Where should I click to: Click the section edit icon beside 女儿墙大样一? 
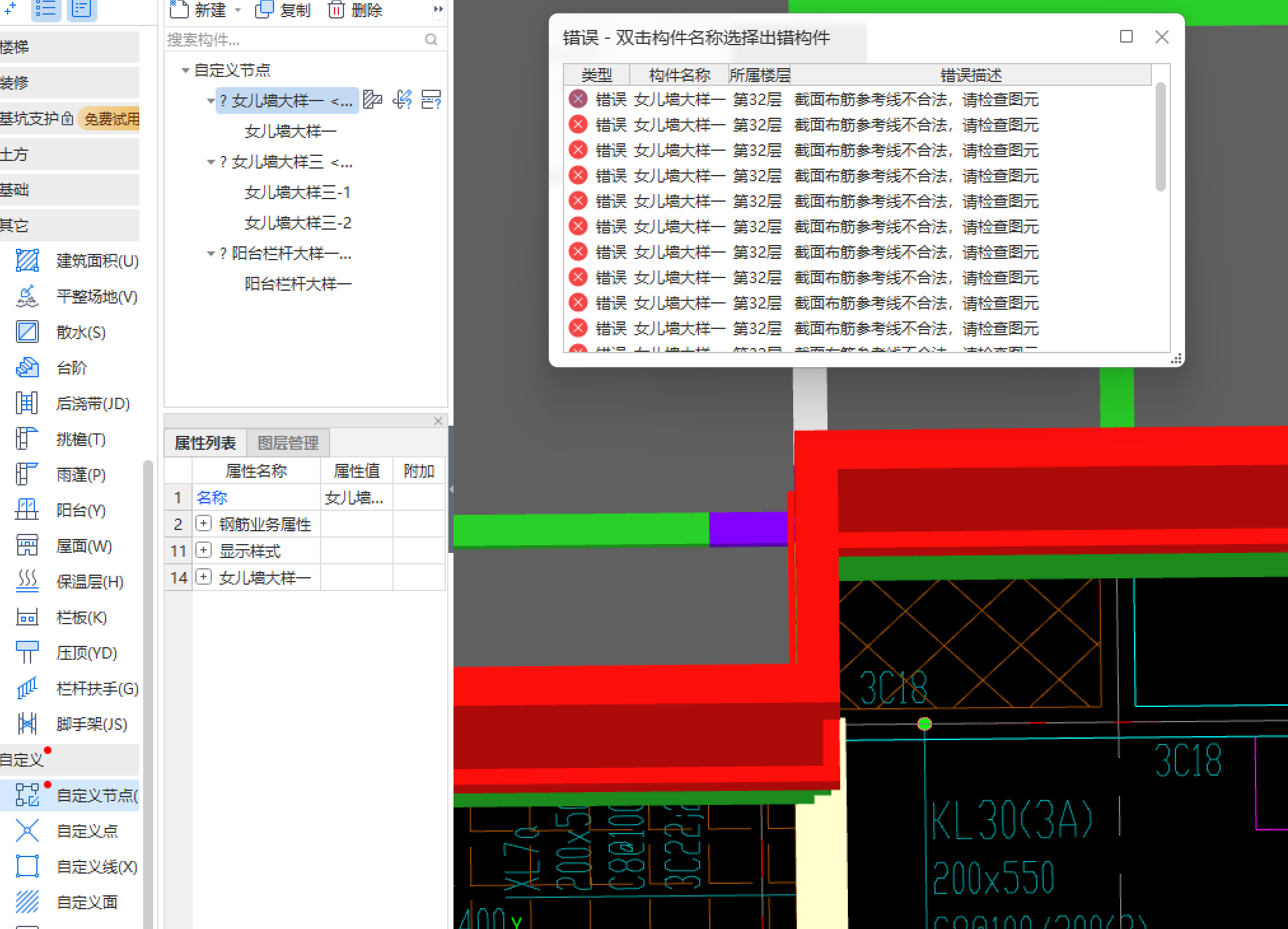372,99
